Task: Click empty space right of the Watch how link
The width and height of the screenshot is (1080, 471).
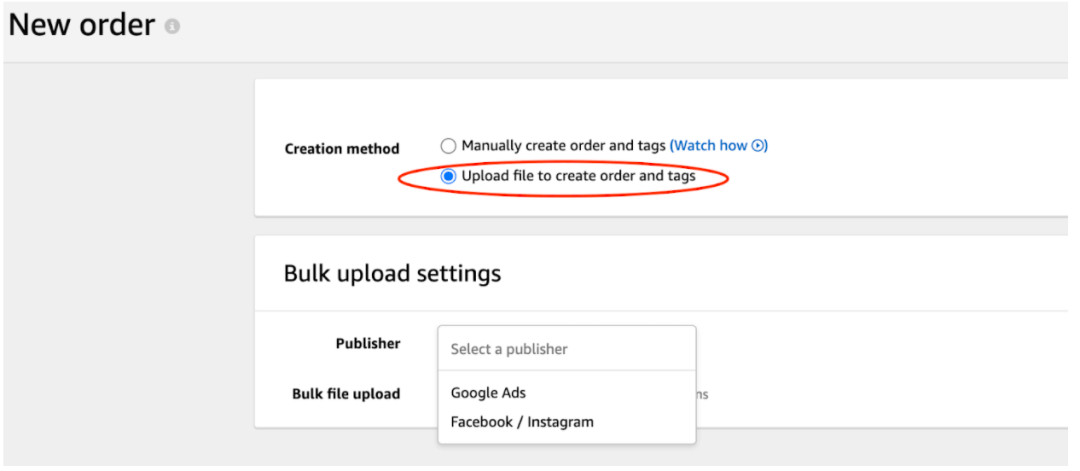Action: (x=900, y=146)
